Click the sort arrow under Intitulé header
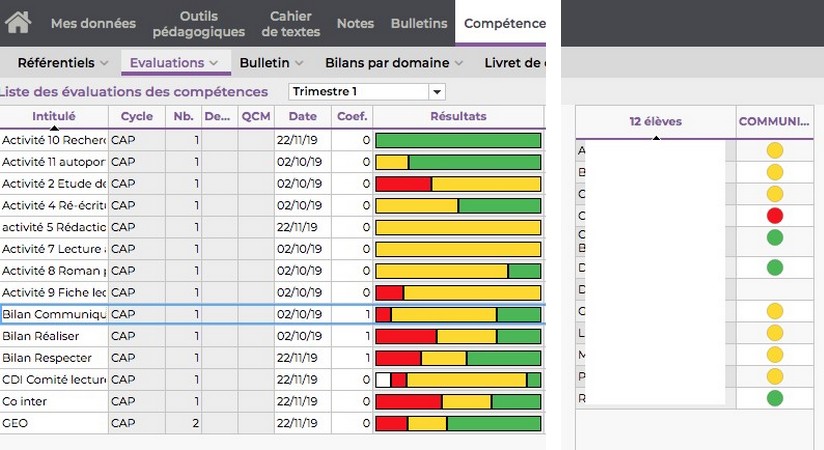 point(54,128)
